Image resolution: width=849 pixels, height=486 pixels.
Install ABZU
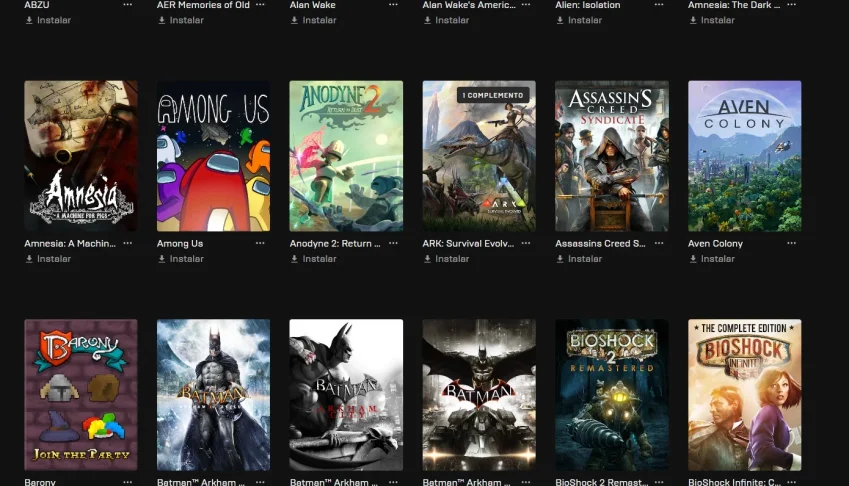pyautogui.click(x=48, y=21)
